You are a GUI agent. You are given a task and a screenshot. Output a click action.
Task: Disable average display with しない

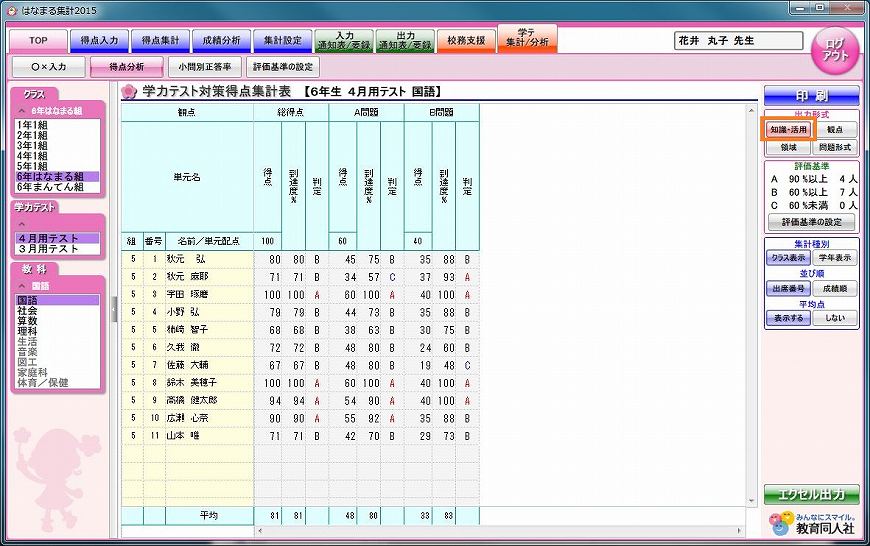click(x=834, y=318)
